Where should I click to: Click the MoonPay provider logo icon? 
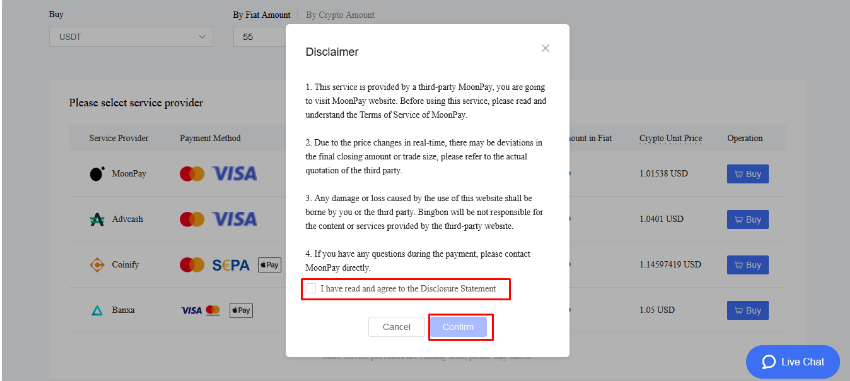click(96, 174)
